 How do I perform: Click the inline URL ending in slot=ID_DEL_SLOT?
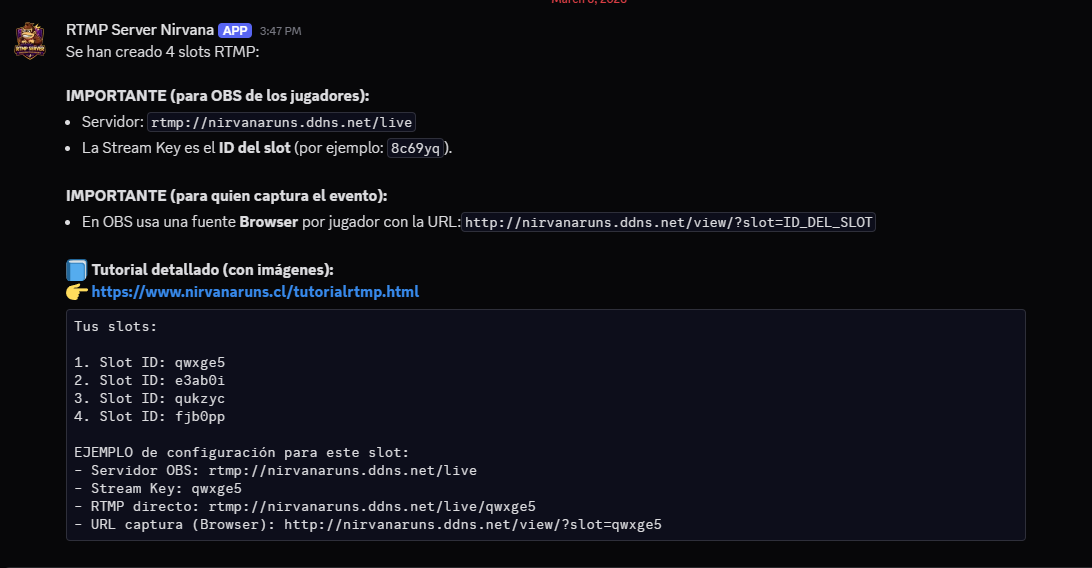[669, 222]
